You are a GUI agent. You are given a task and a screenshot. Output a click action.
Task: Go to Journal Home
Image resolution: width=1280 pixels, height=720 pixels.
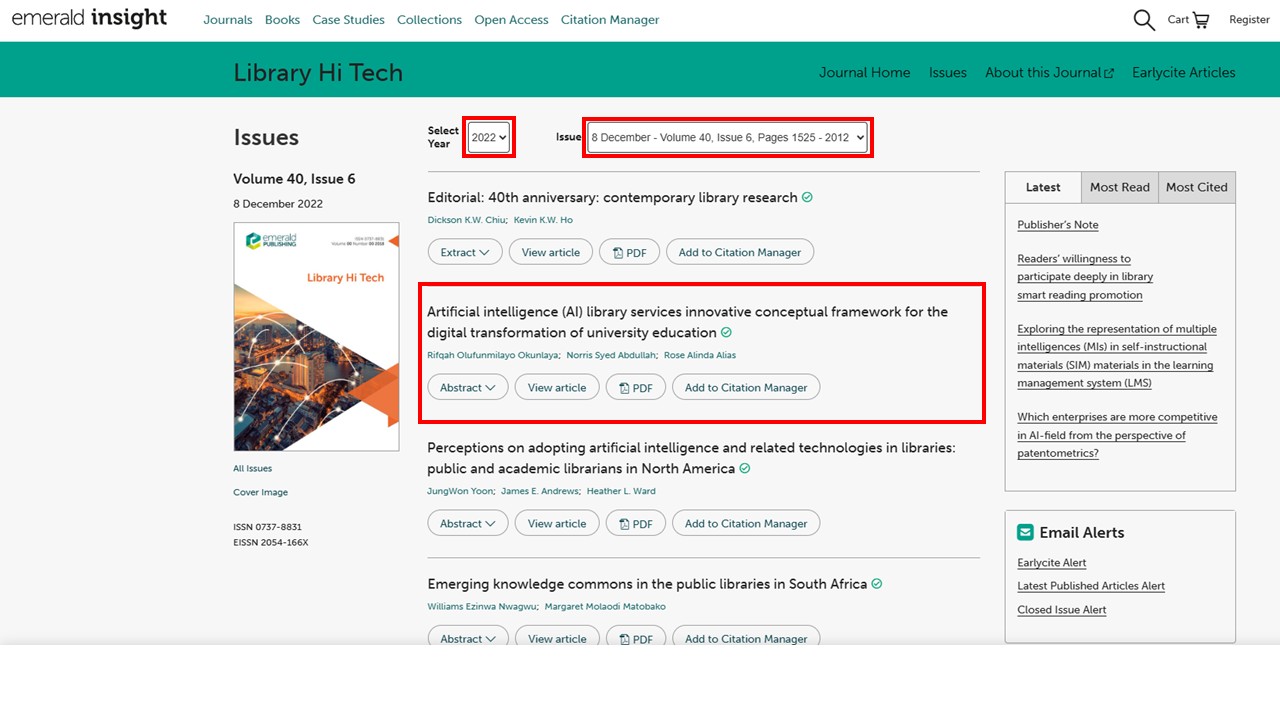point(864,72)
